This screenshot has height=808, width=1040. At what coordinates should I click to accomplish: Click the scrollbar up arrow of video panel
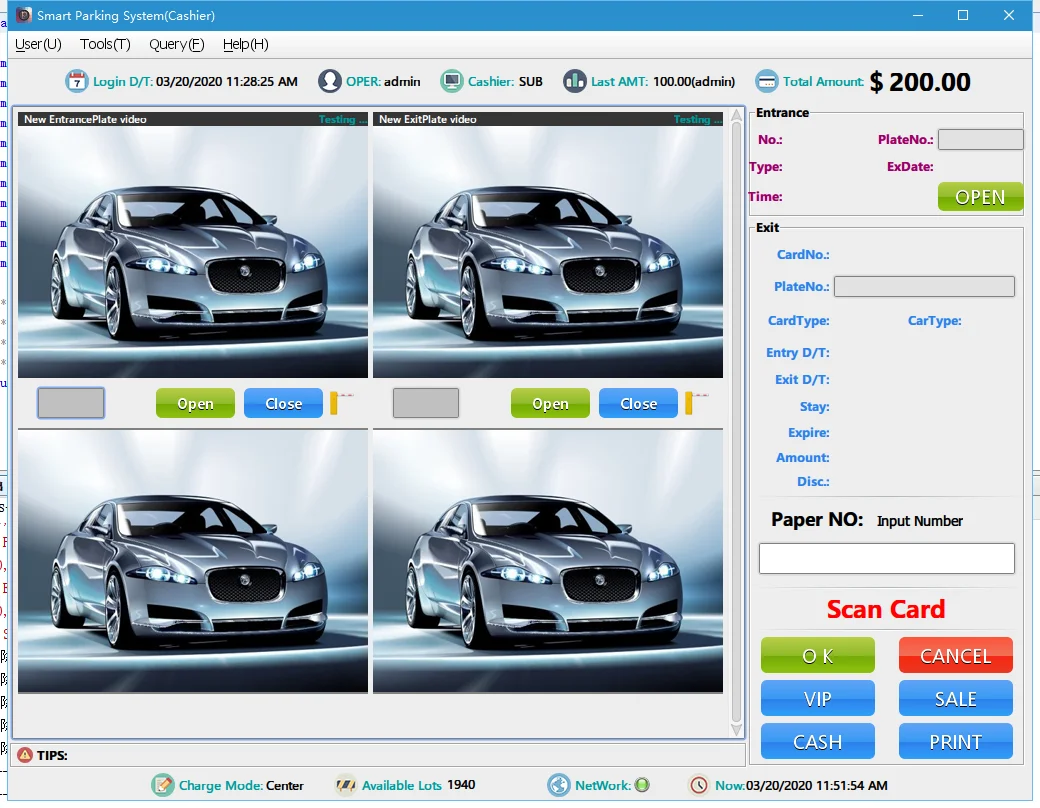click(x=736, y=115)
